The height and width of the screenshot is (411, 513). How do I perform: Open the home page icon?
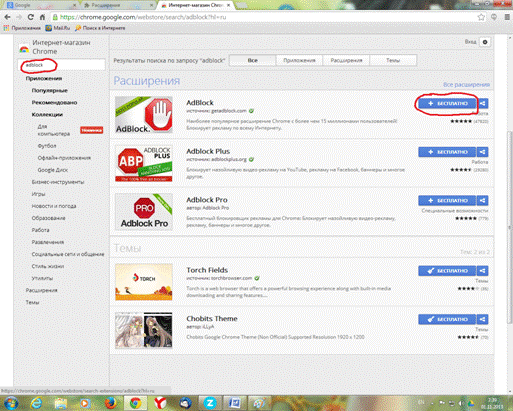click(x=42, y=17)
